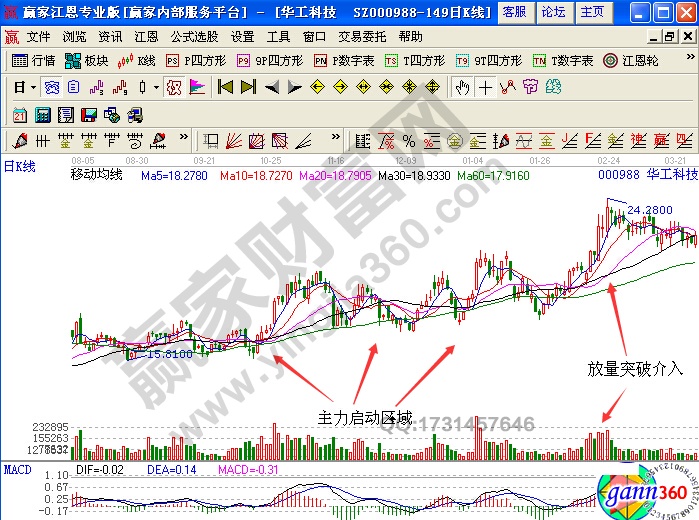Click the crosshair cursor tool

coord(485,87)
